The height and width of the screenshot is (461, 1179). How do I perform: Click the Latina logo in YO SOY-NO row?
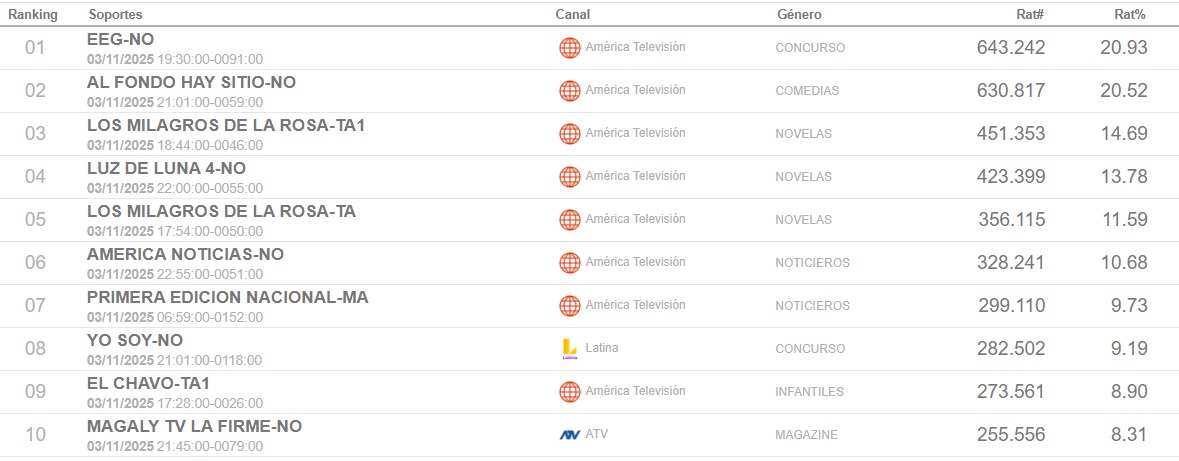tap(569, 349)
